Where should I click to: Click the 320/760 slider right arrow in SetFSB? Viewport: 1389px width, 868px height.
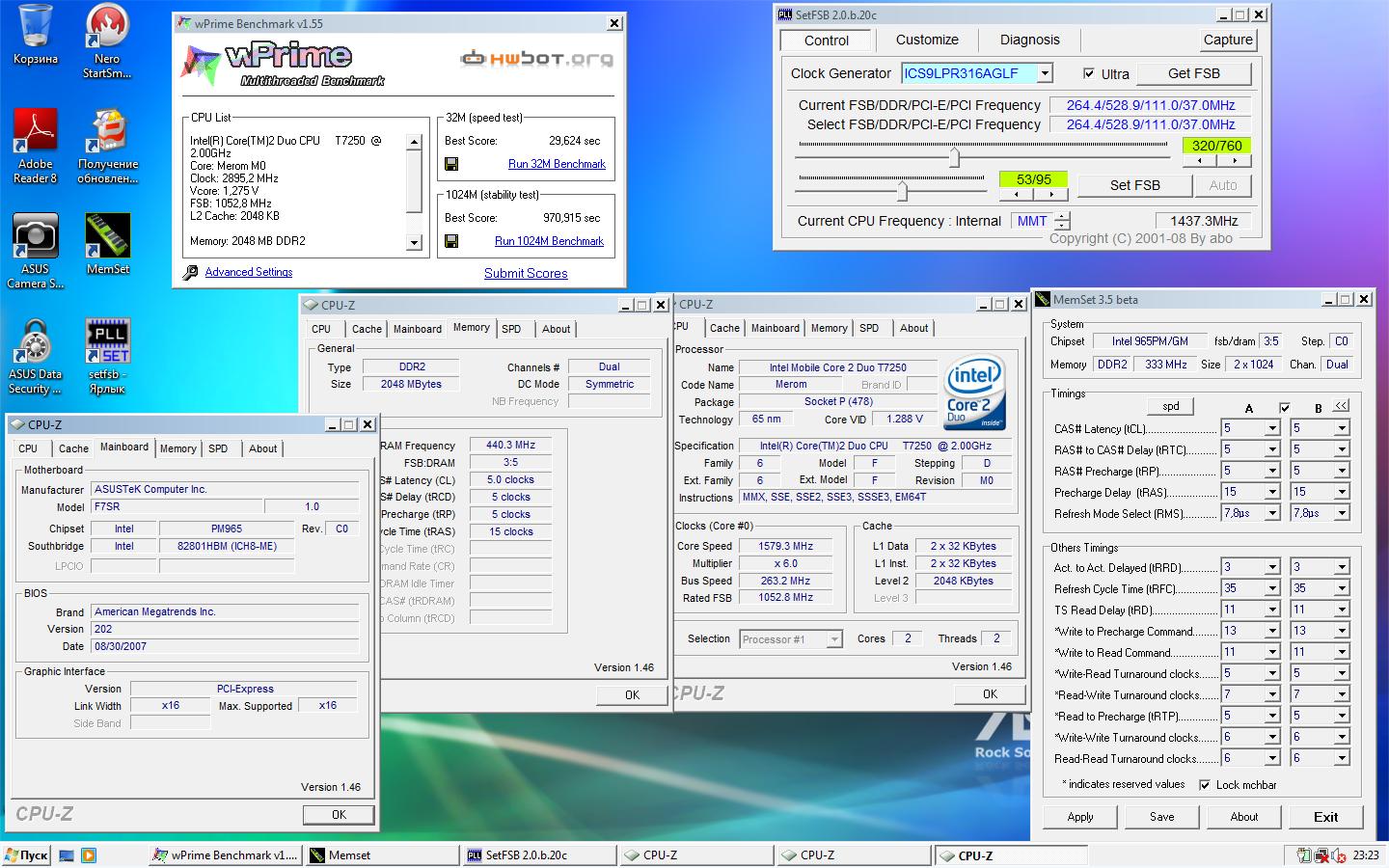pyautogui.click(x=1234, y=161)
